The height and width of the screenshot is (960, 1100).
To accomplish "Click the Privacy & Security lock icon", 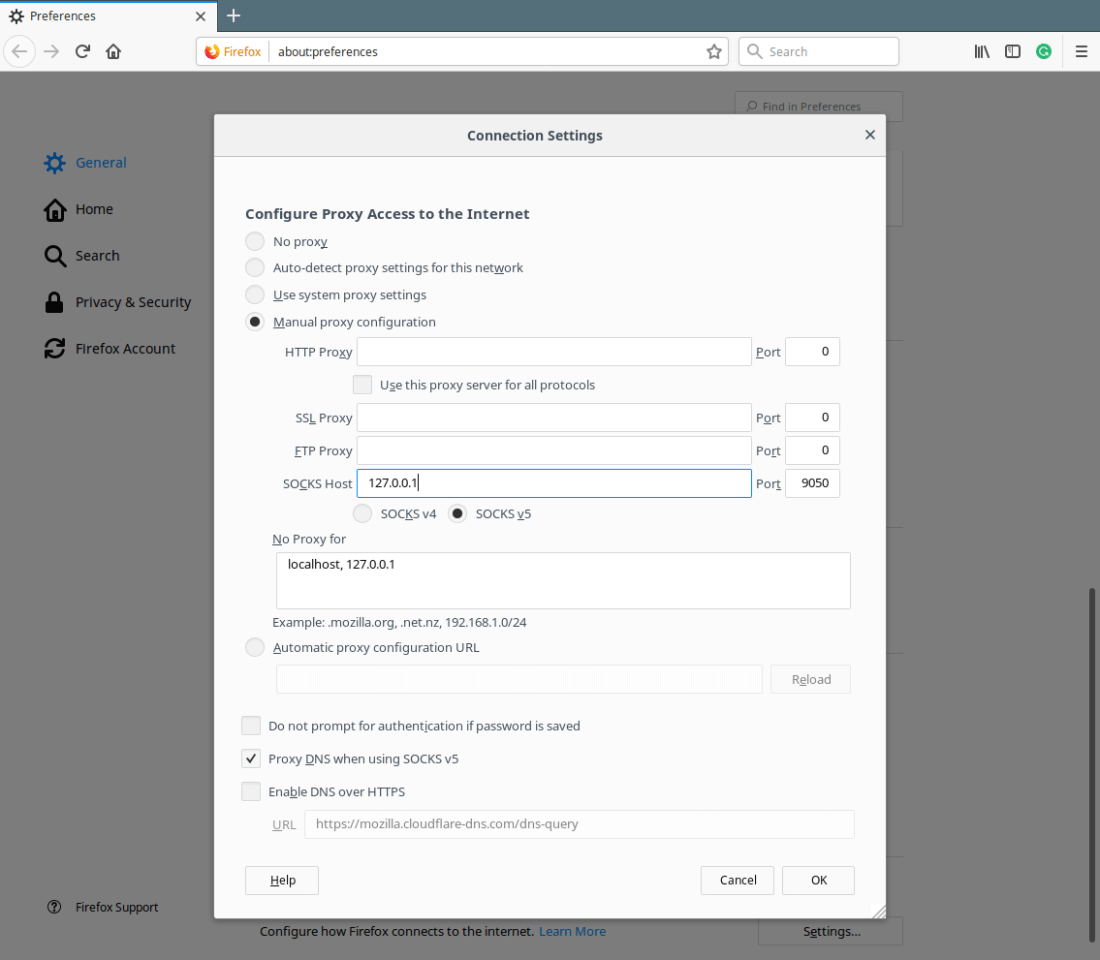I will 54,302.
